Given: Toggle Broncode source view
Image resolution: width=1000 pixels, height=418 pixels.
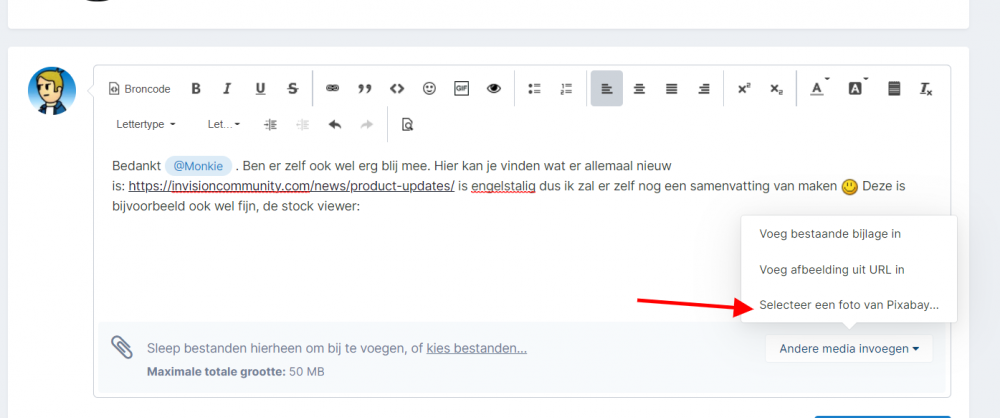Looking at the screenshot, I should [139, 89].
